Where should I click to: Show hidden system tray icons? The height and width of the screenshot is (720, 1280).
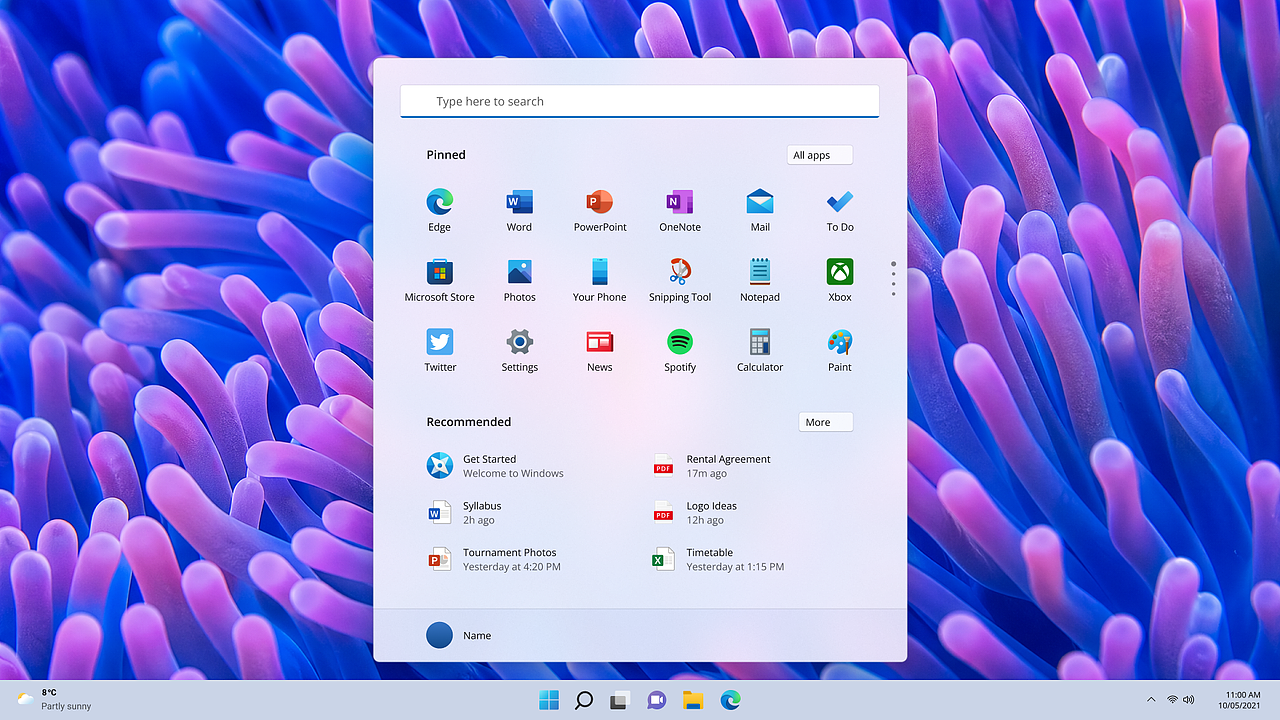[x=1151, y=700]
